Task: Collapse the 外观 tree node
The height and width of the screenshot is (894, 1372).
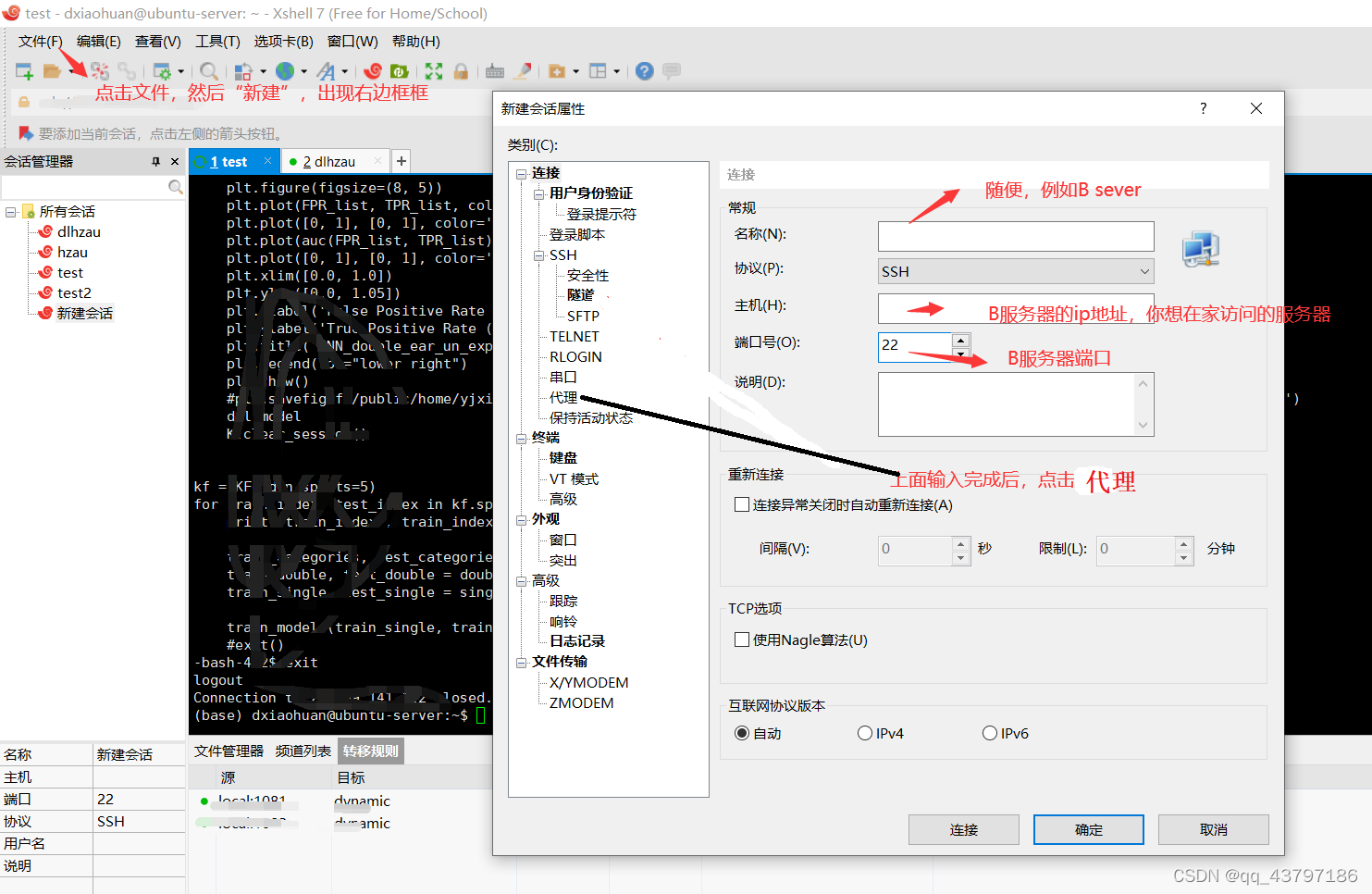Action: click(521, 520)
